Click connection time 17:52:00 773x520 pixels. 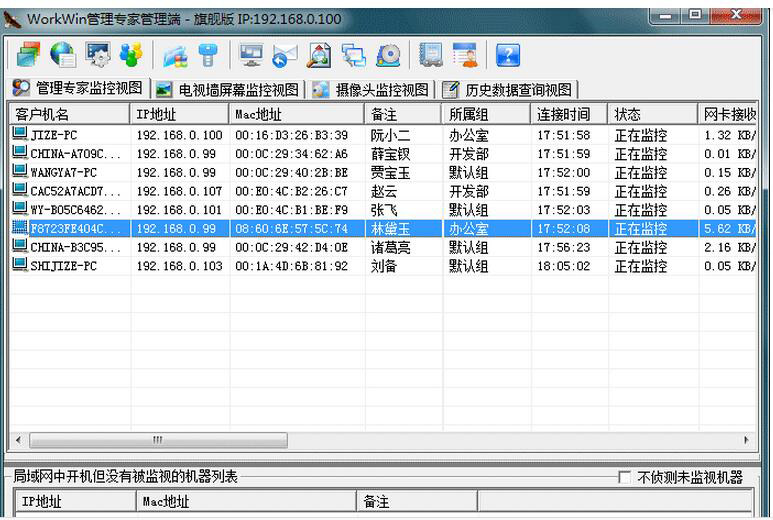point(563,173)
